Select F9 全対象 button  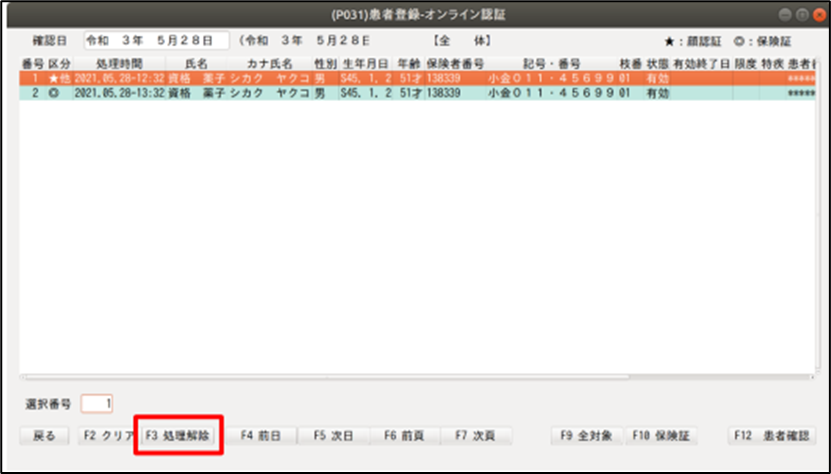pyautogui.click(x=588, y=436)
